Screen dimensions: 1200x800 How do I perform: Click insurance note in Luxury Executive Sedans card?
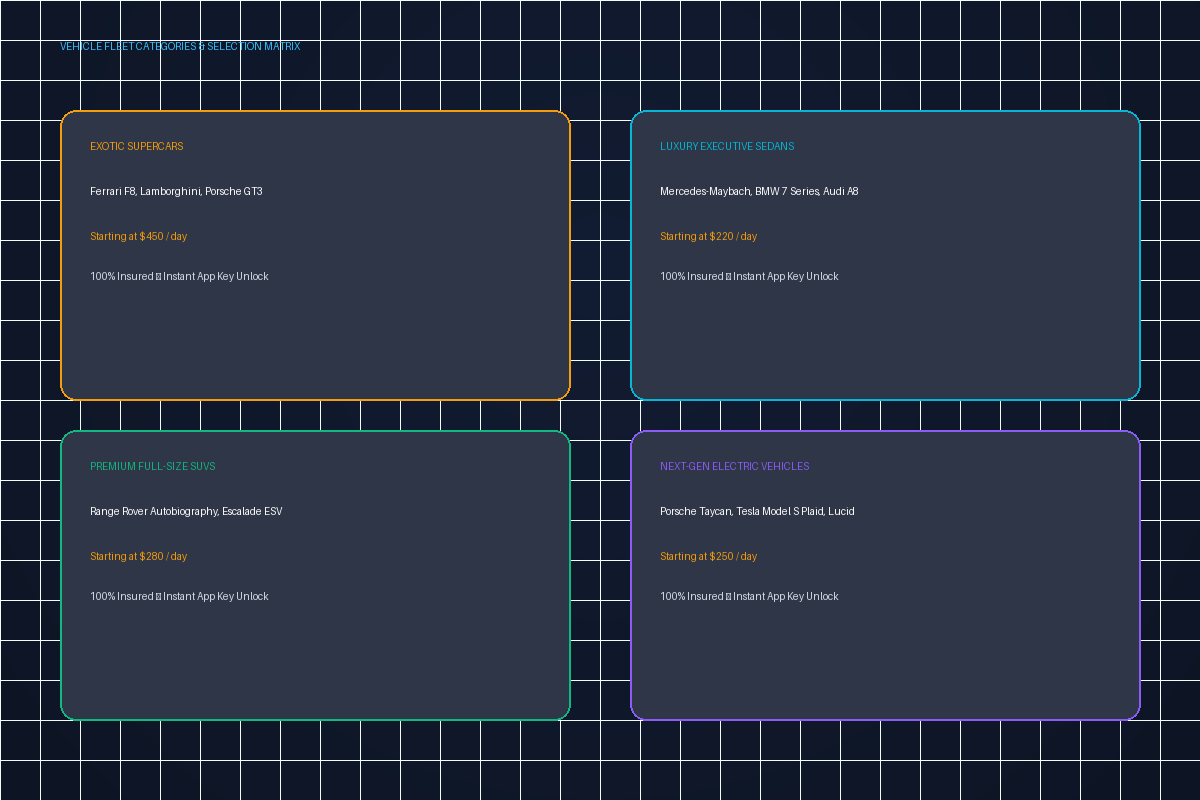(749, 276)
